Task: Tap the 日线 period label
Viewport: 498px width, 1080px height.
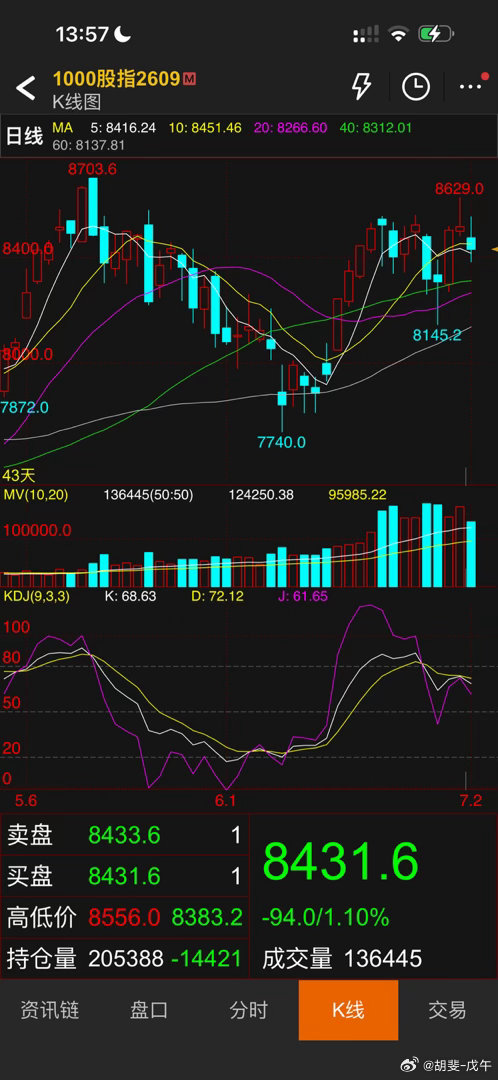Action: (x=24, y=136)
